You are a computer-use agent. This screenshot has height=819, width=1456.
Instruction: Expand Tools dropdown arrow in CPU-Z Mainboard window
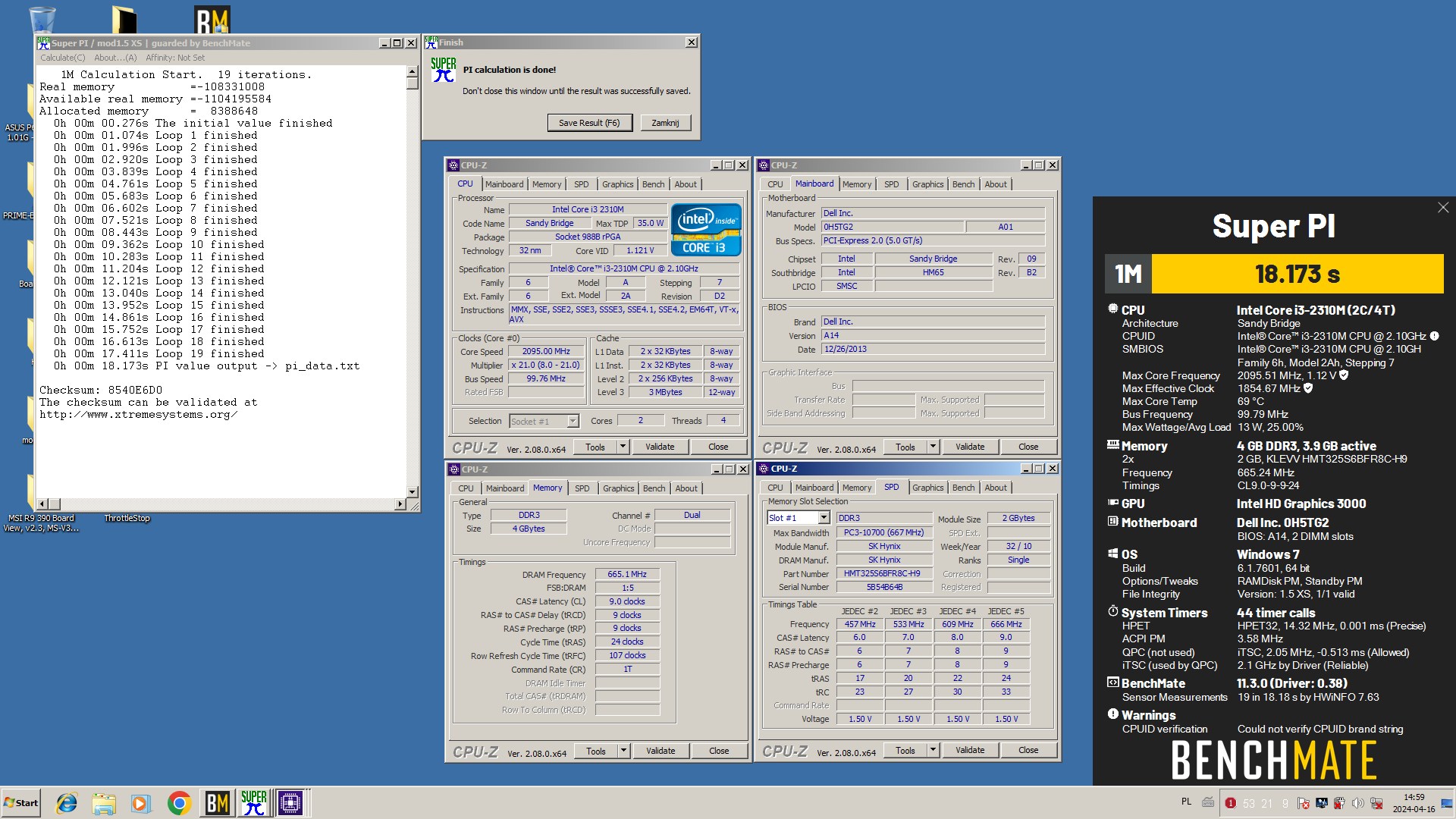pyautogui.click(x=933, y=447)
